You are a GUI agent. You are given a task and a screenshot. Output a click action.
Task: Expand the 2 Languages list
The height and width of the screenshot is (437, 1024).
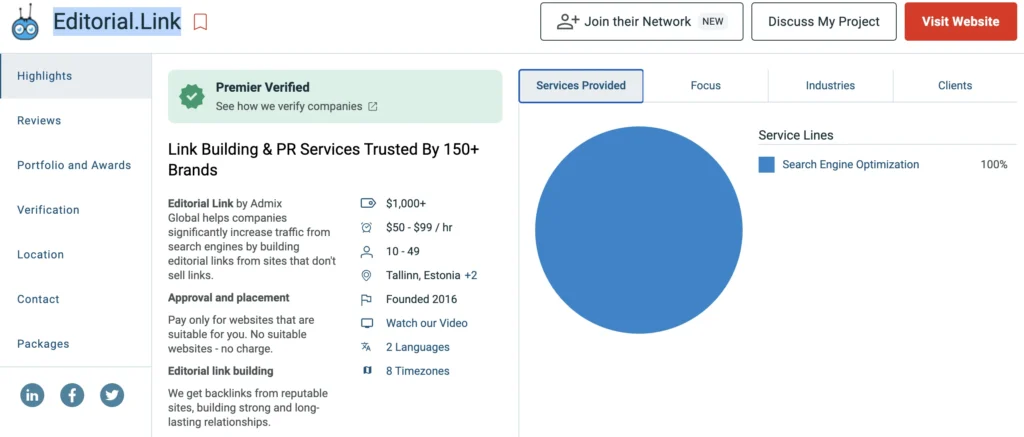[x=417, y=347]
